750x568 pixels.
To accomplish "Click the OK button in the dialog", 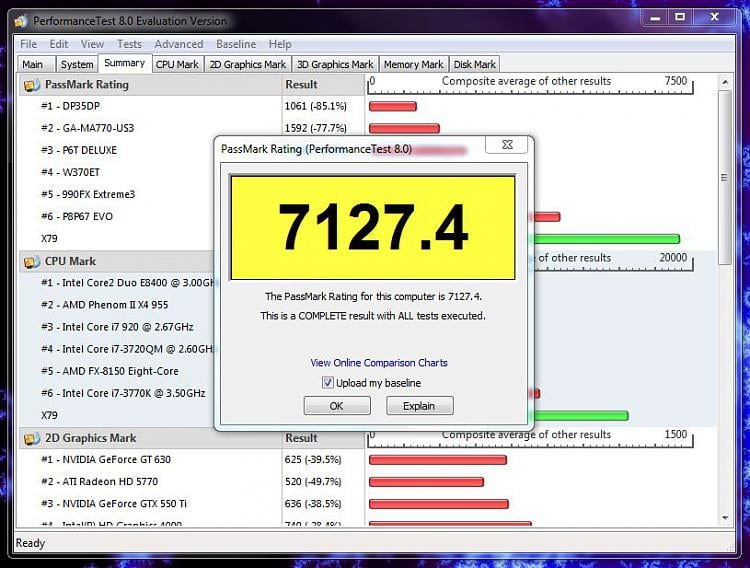I will pyautogui.click(x=337, y=406).
